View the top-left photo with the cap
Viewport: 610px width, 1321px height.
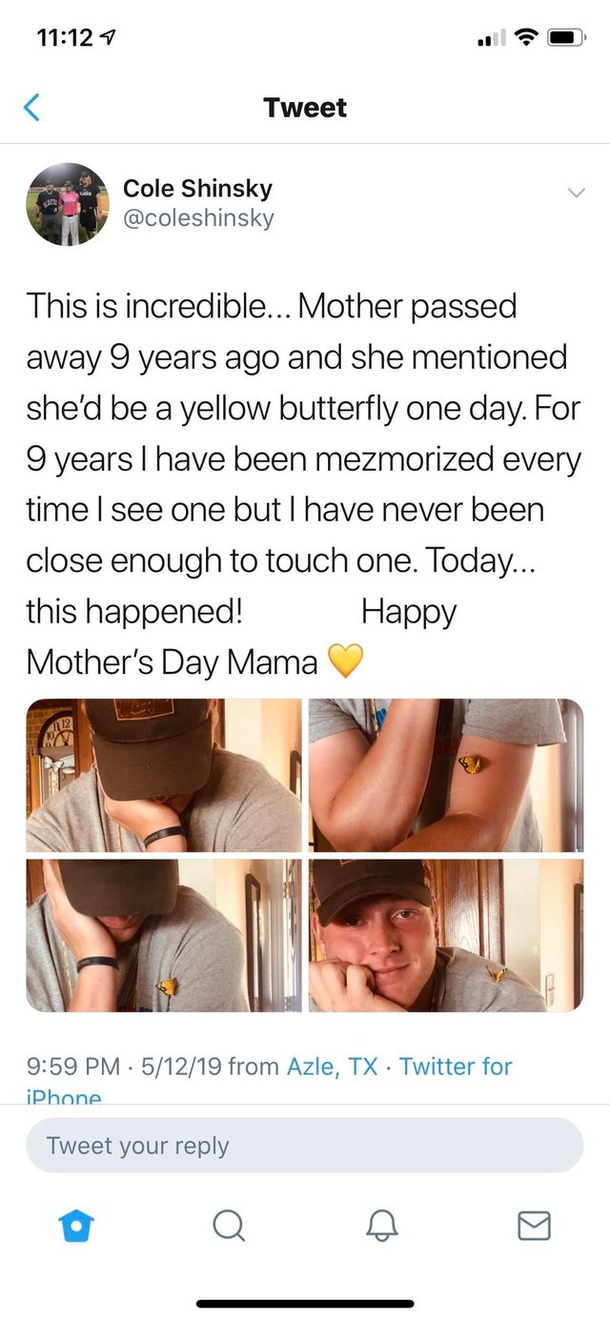(163, 775)
